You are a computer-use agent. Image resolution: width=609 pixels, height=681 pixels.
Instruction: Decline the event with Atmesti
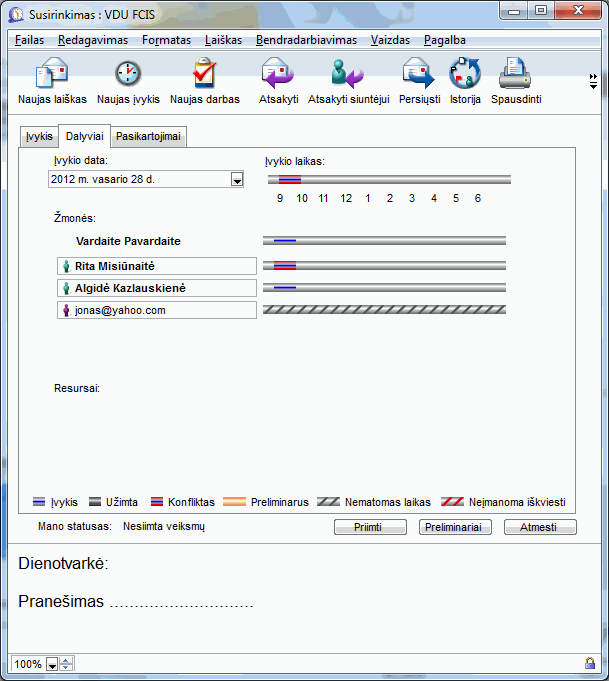click(540, 527)
